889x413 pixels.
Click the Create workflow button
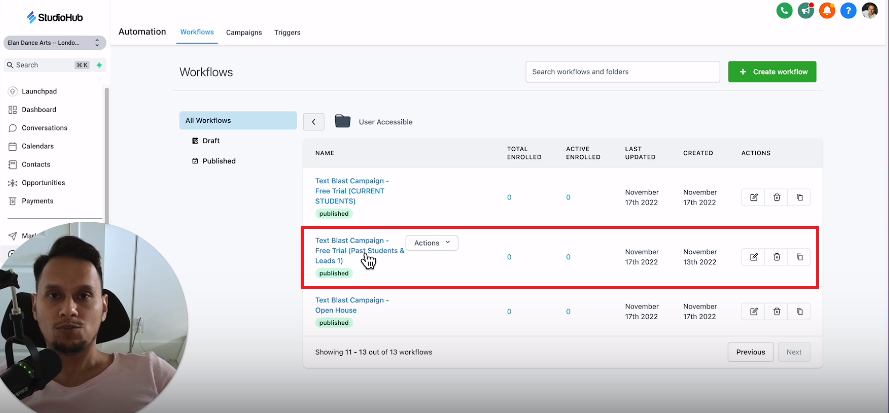pos(772,72)
